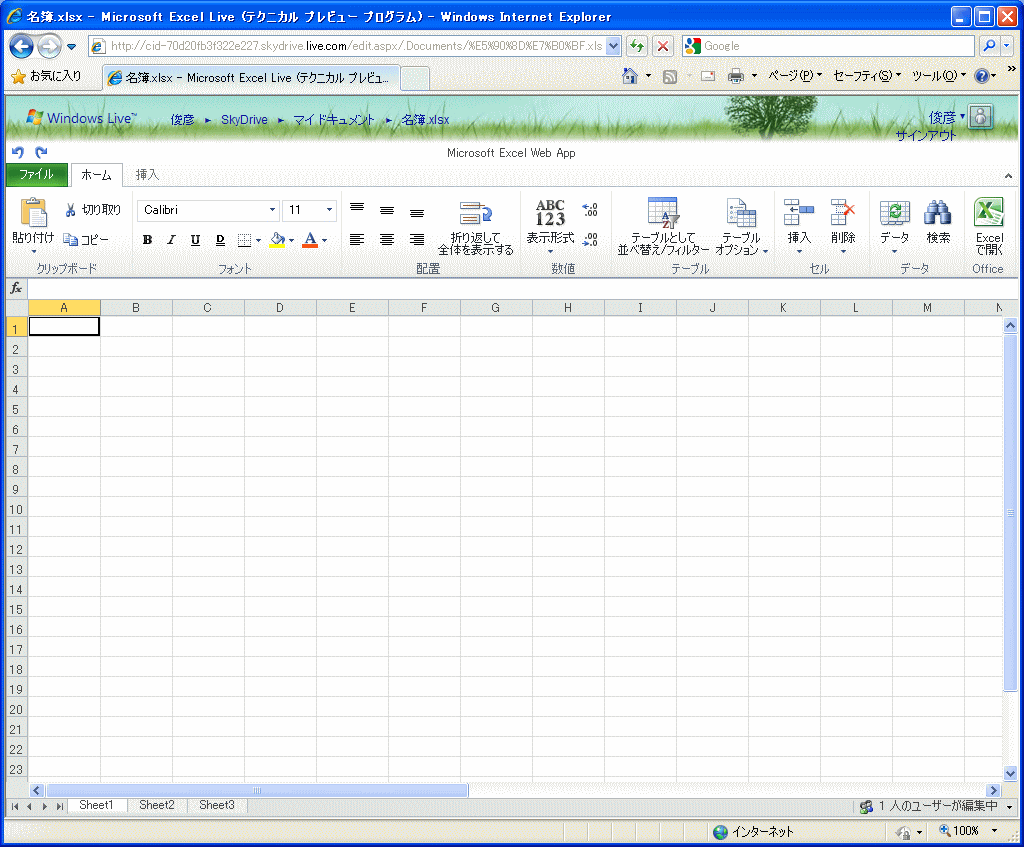Go to last sheet navigation arrow
This screenshot has height=847, width=1024.
59,807
